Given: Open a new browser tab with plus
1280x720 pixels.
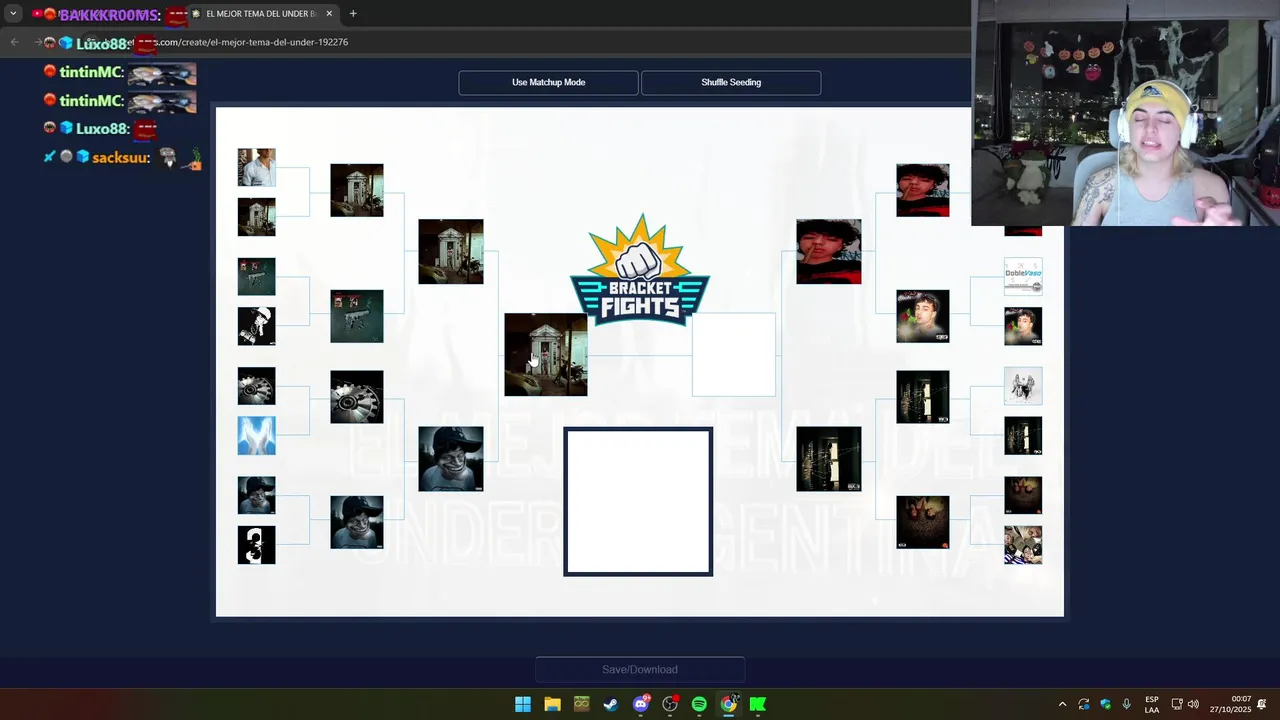Looking at the screenshot, I should coord(353,14).
